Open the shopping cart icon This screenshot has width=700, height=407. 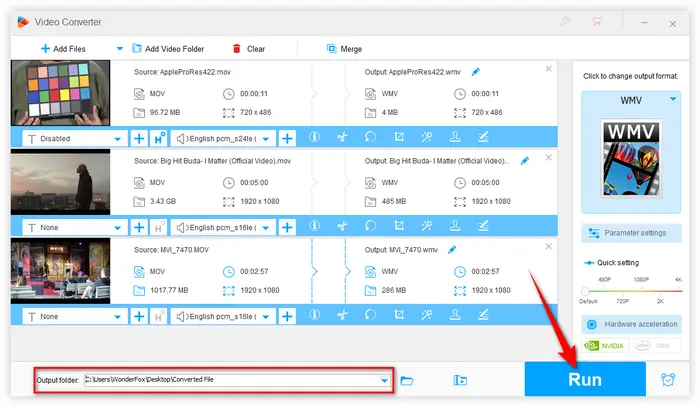[597, 21]
